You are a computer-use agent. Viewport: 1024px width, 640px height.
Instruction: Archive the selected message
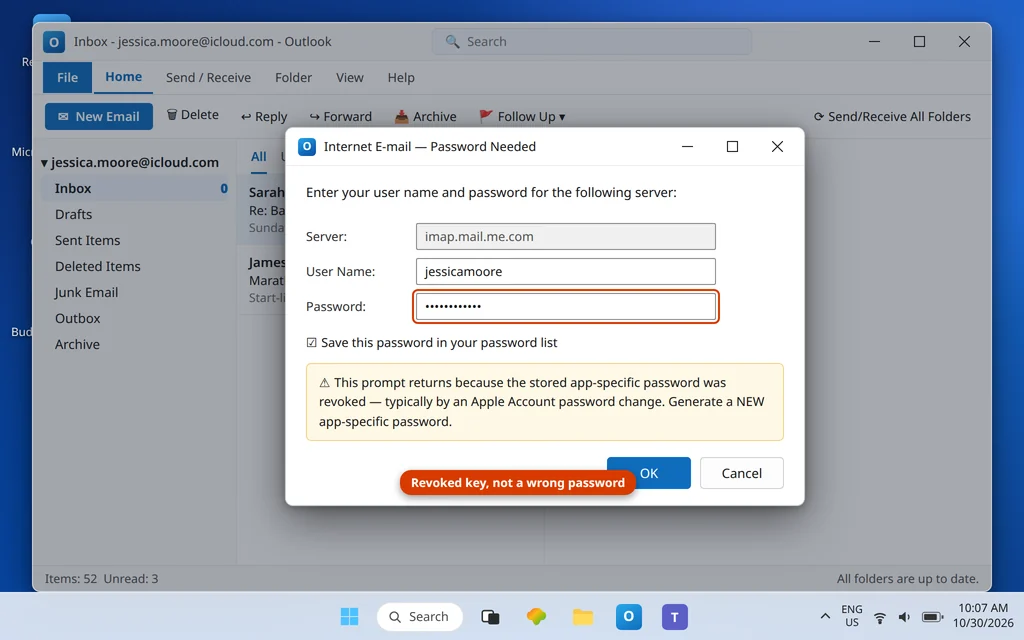pyautogui.click(x=425, y=116)
